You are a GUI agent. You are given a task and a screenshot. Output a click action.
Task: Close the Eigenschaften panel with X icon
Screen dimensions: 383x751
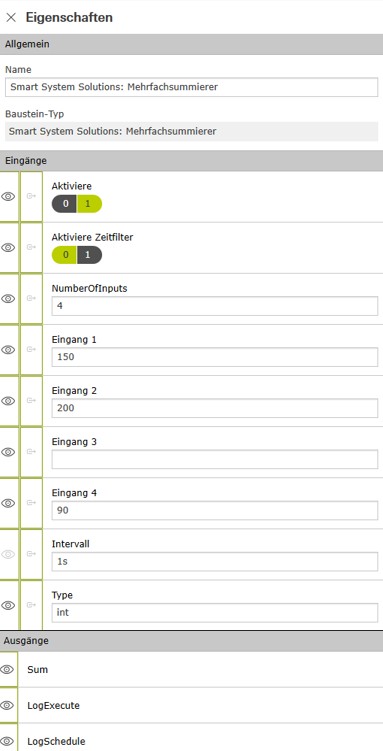pos(11,18)
